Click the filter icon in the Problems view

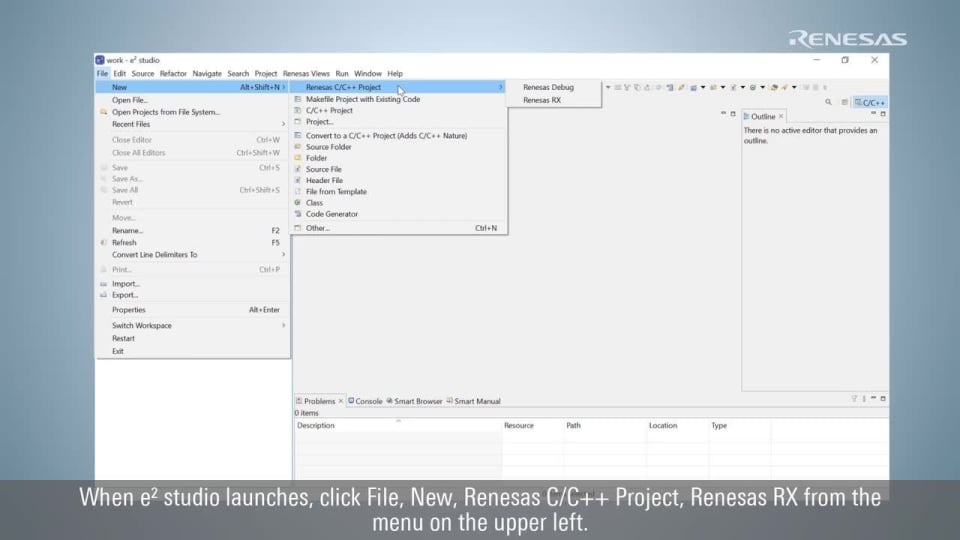pos(854,399)
